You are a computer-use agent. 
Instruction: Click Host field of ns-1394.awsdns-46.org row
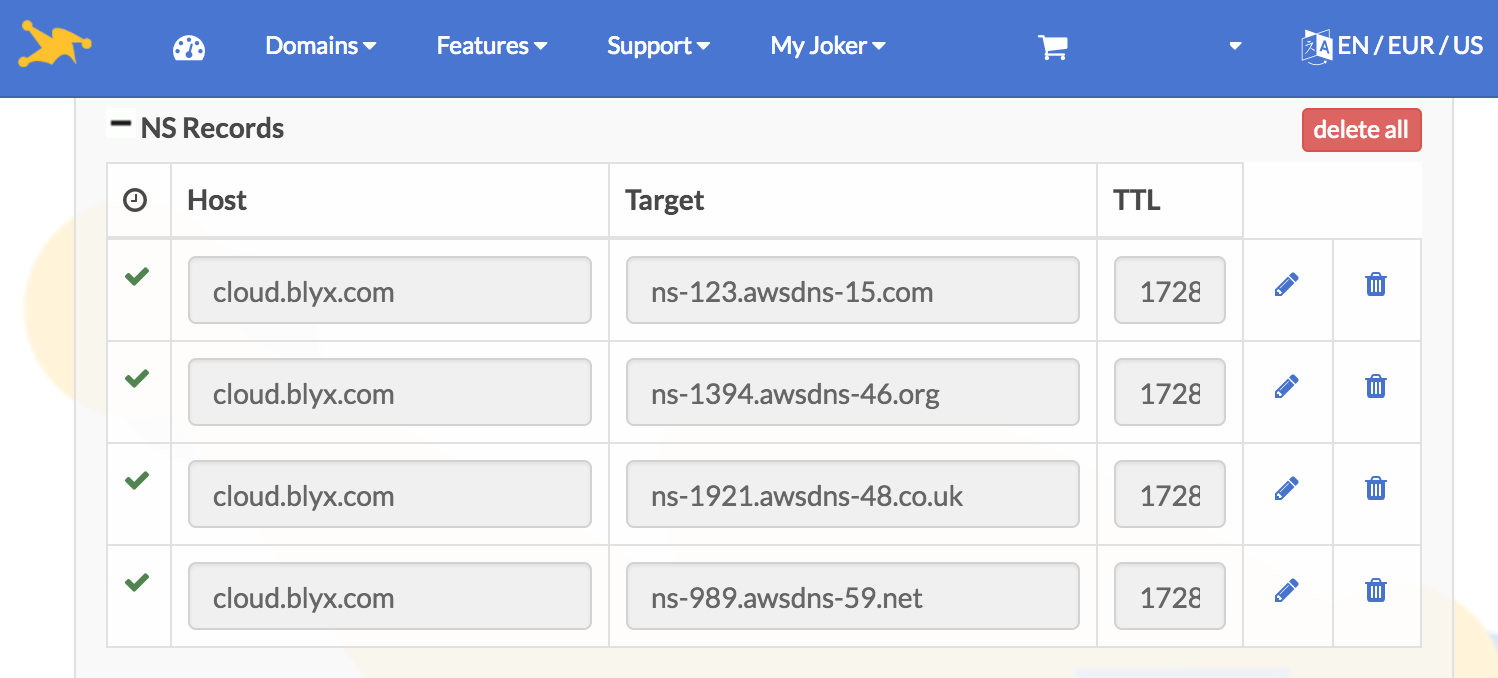[390, 393]
